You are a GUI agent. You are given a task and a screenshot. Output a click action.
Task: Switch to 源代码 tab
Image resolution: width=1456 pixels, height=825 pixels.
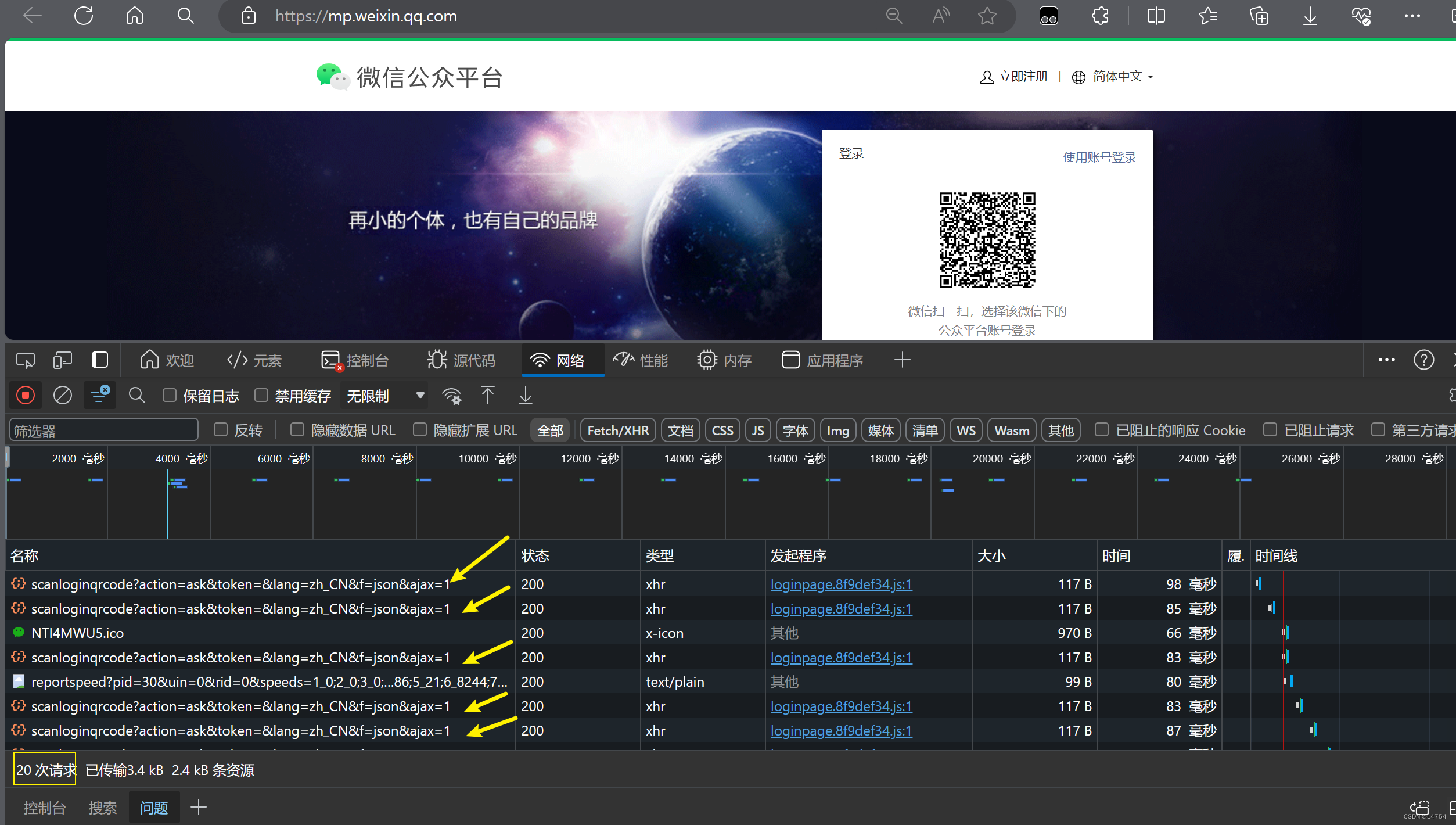[x=461, y=361]
